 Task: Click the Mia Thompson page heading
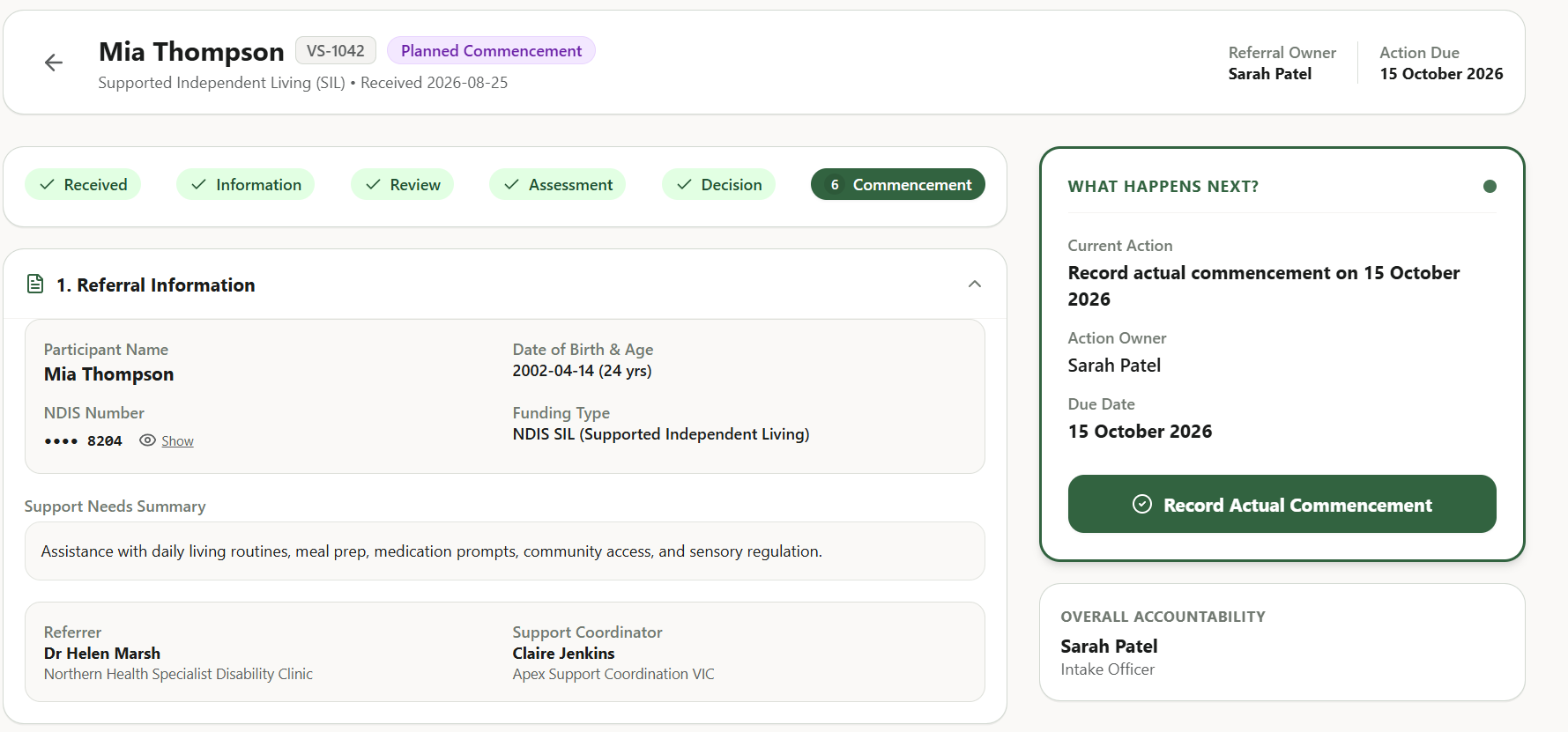point(191,52)
